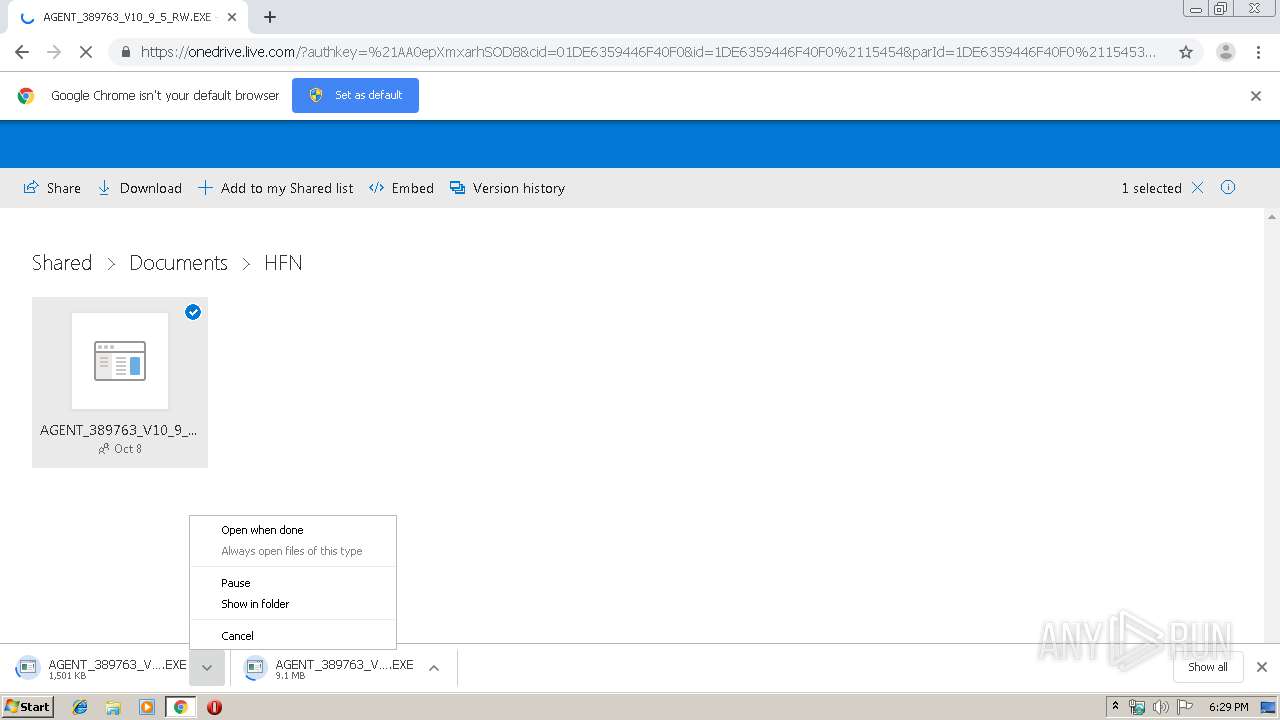Open the Chrome profile avatar
1280x720 pixels.
coord(1226,52)
